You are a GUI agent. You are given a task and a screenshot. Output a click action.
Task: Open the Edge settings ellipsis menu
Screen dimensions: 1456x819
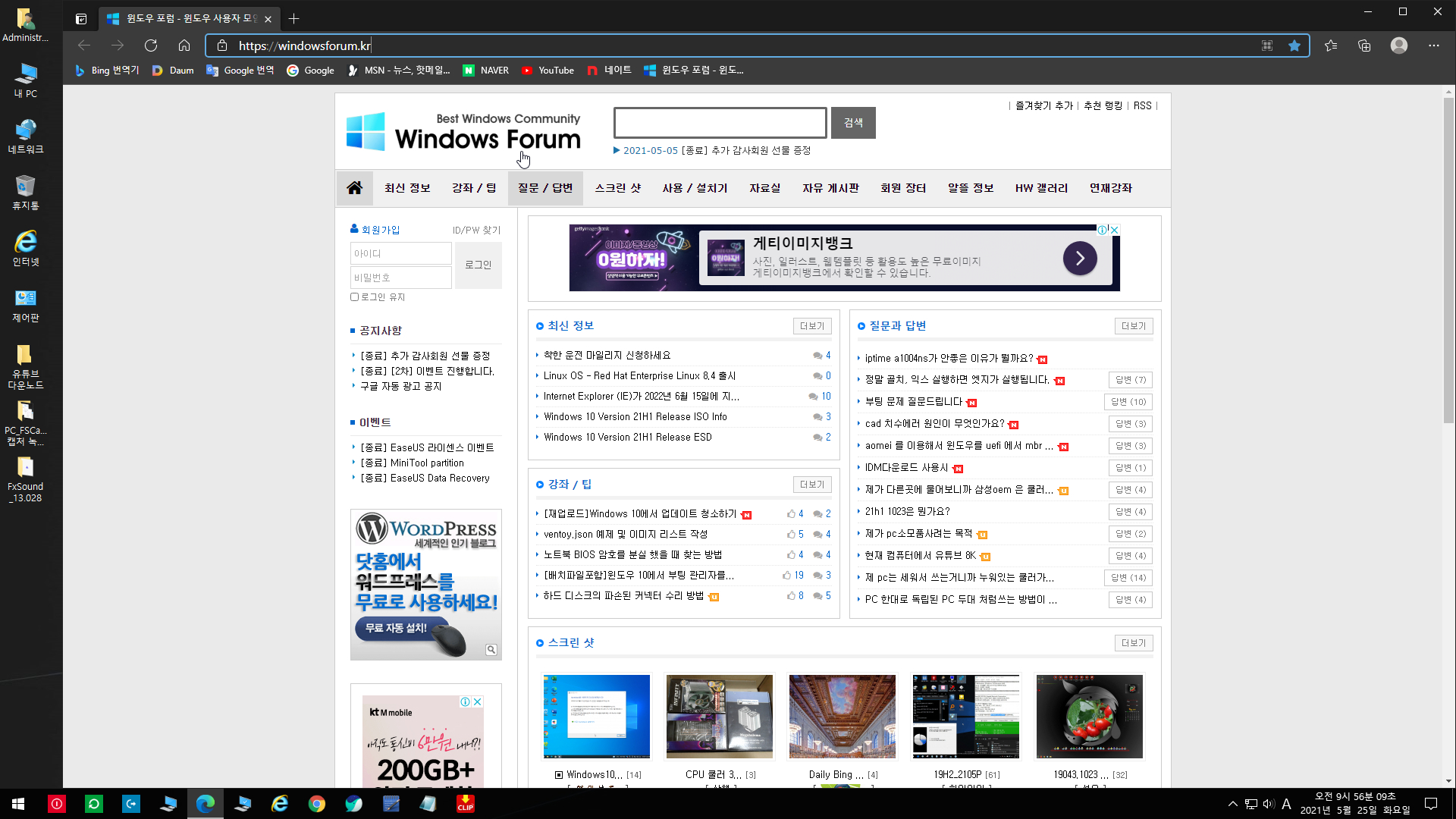(x=1433, y=45)
